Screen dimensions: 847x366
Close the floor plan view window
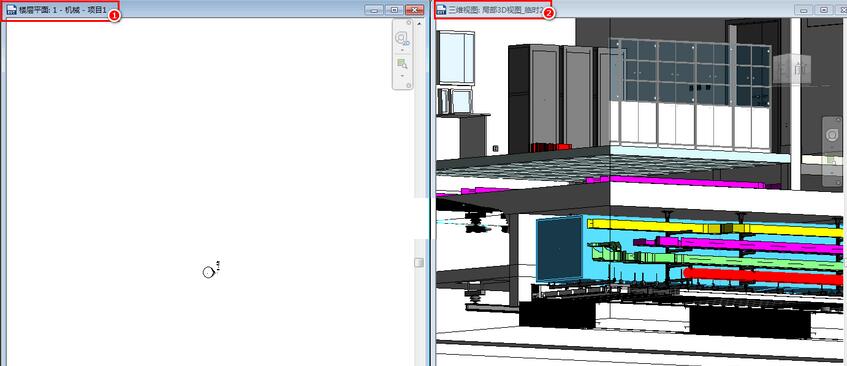click(x=415, y=10)
